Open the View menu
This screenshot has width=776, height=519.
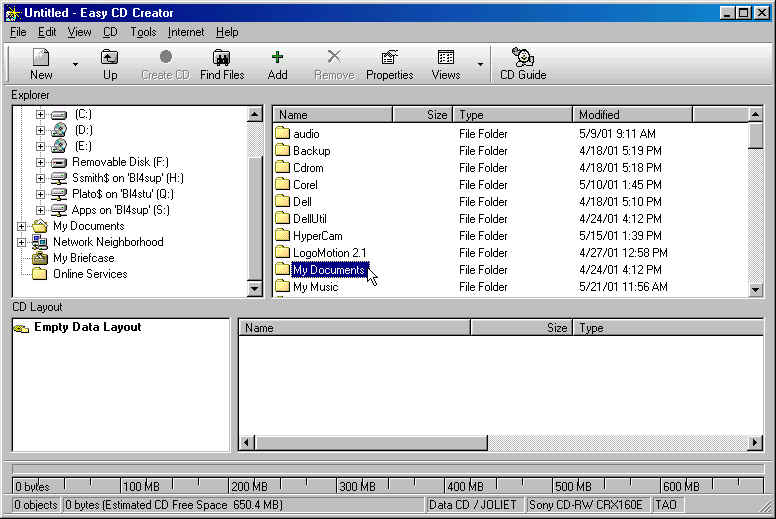pyautogui.click(x=79, y=32)
